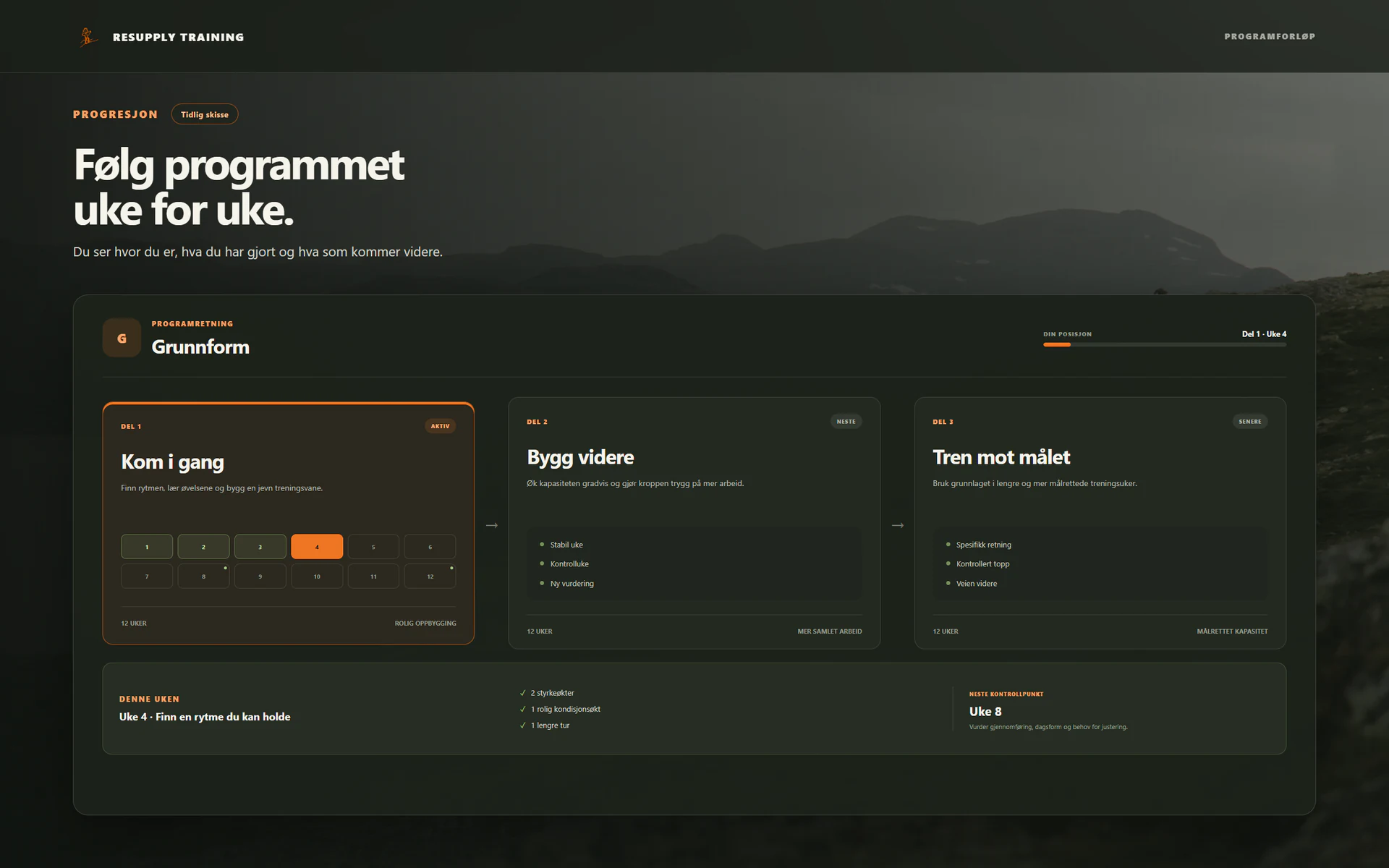Select week 9 in the grid

coord(260,576)
